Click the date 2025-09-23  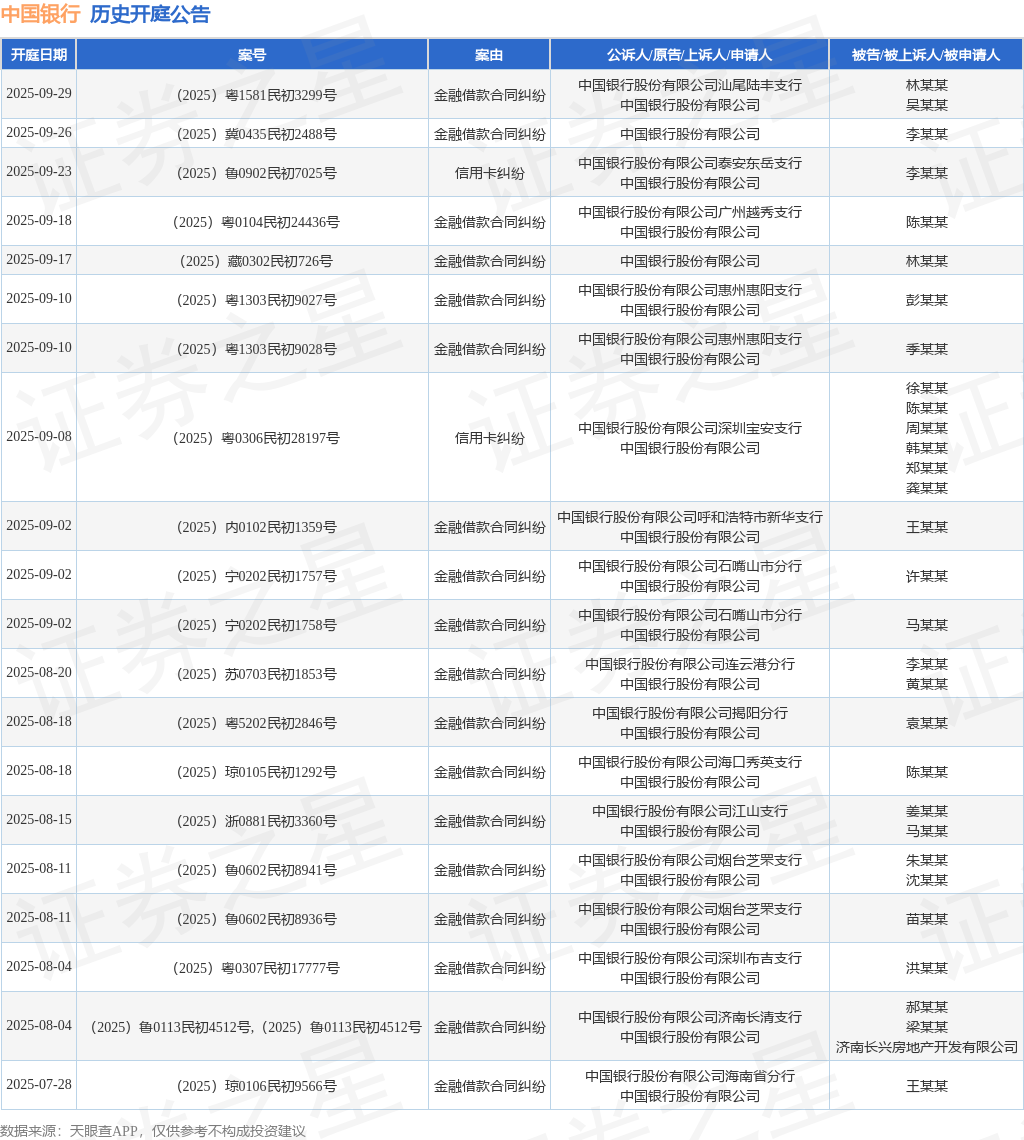click(39, 172)
